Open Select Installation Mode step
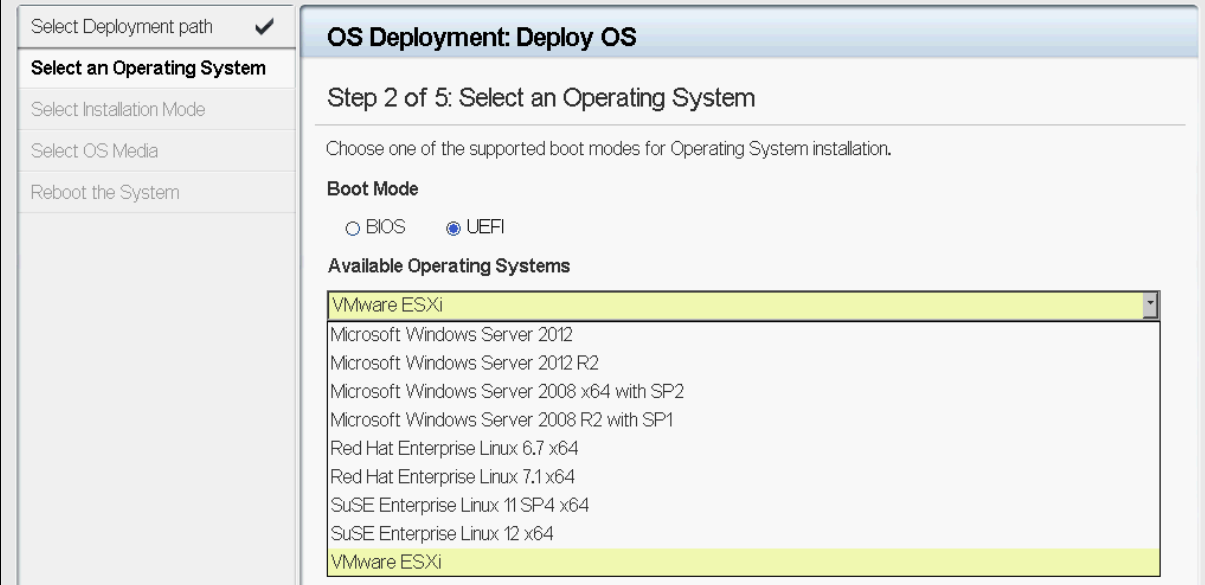This screenshot has width=1205, height=585. pyautogui.click(x=157, y=109)
